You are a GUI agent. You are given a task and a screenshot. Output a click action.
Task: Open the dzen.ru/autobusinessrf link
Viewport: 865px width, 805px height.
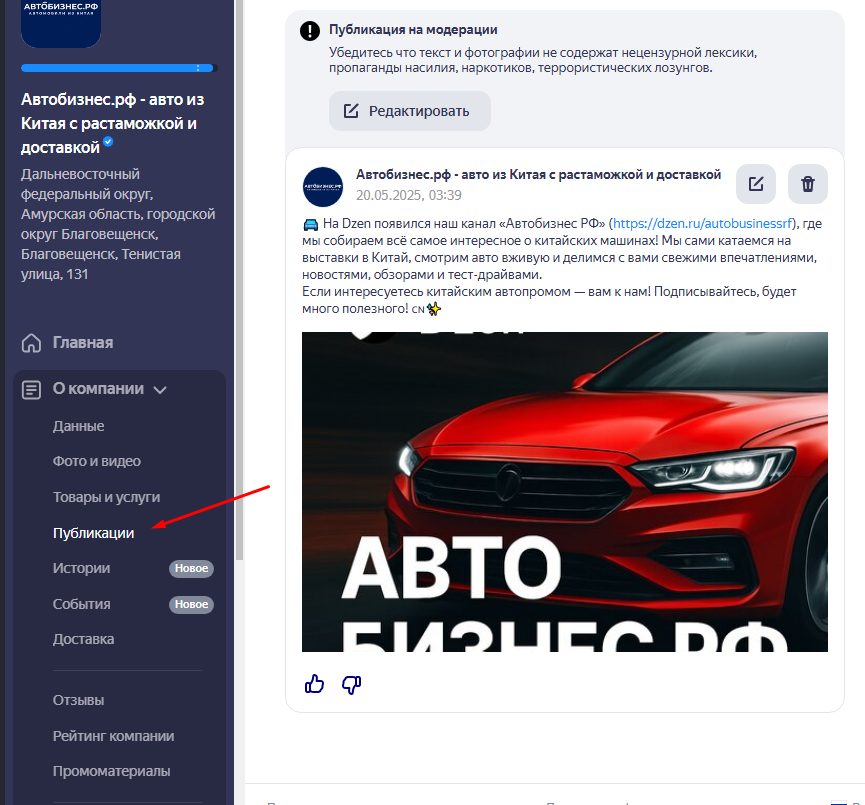702,223
